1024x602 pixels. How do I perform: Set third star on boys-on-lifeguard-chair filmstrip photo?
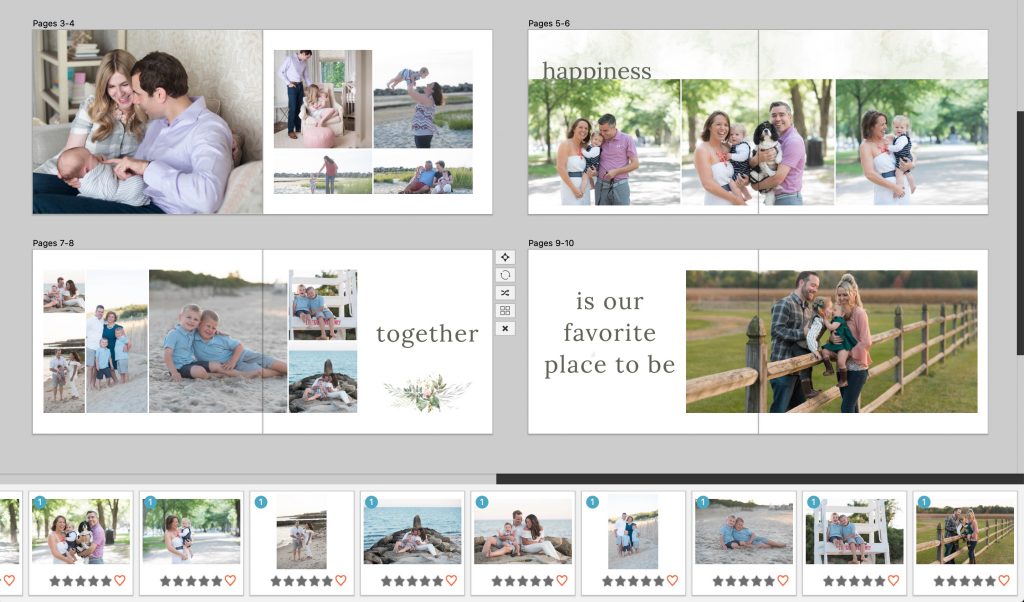[x=855, y=580]
